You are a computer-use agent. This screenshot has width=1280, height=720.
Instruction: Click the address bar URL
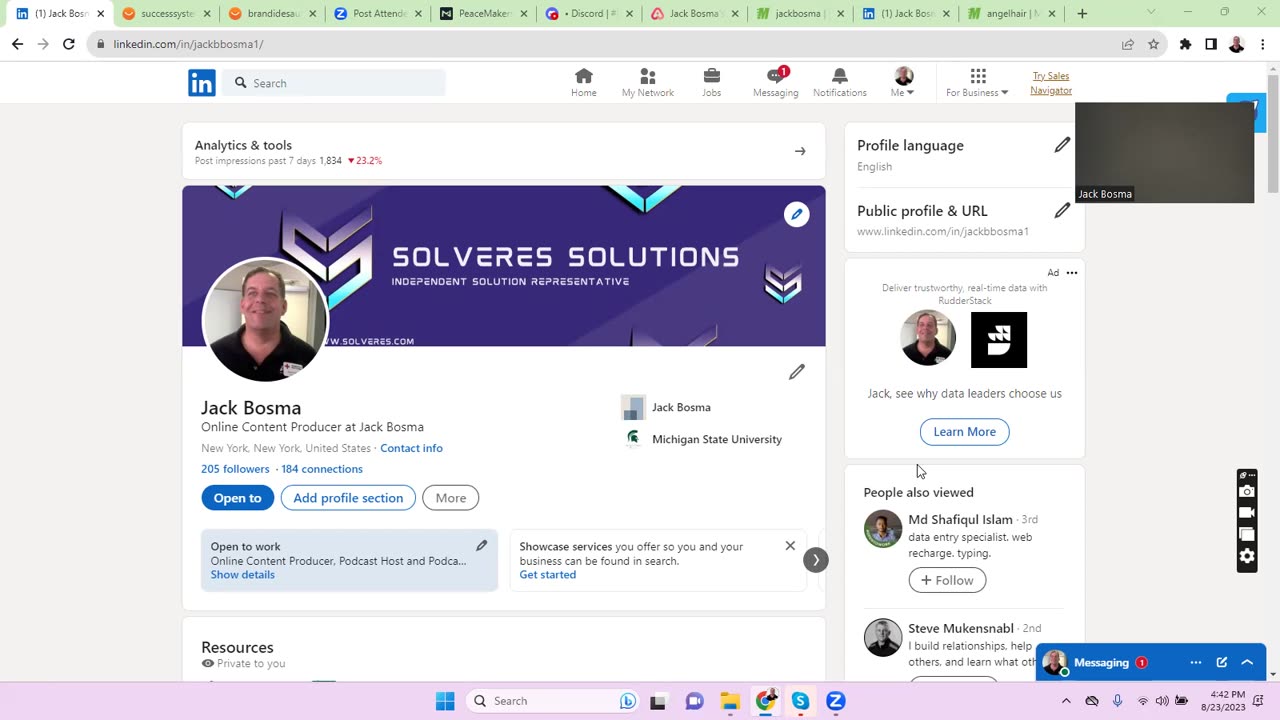click(x=188, y=44)
